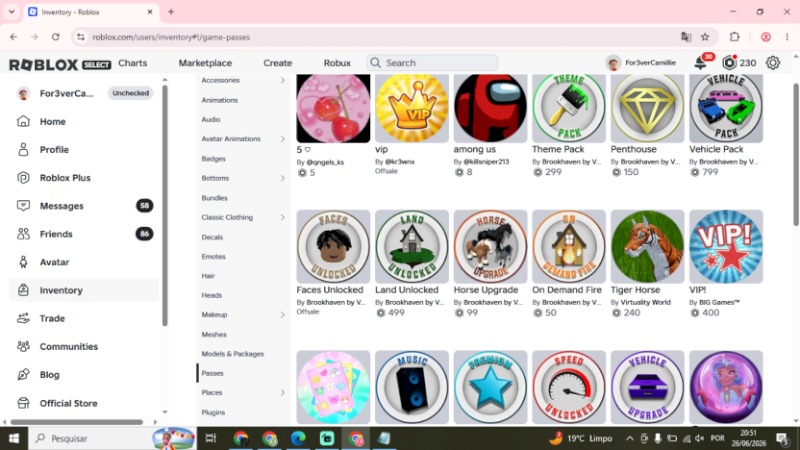The height and width of the screenshot is (450, 800).
Task: Open Messages envelope icon in sidebar
Action: pos(23,206)
